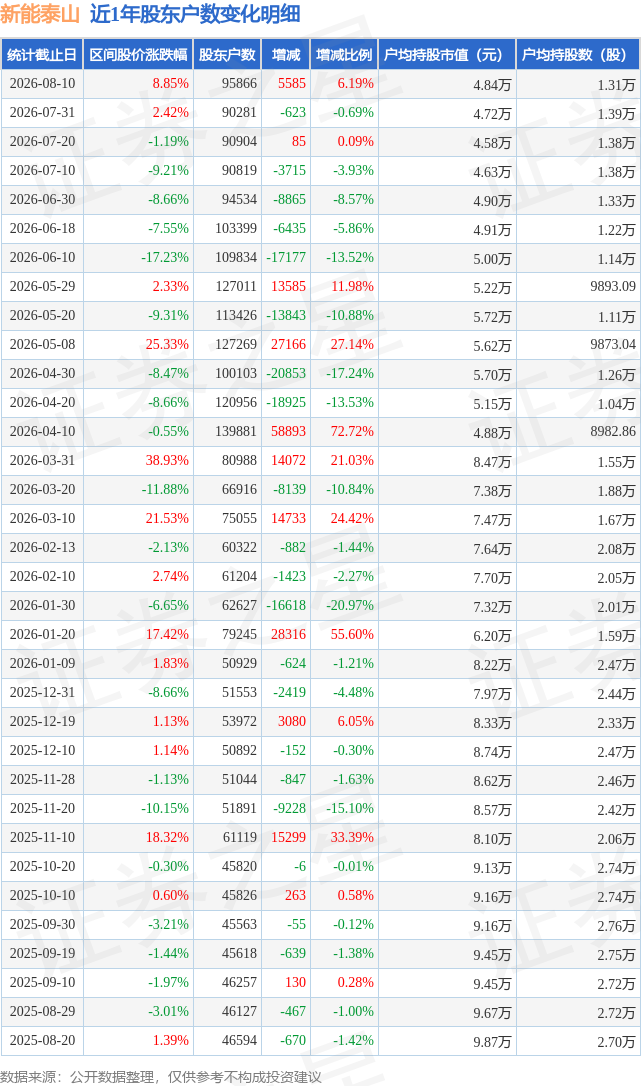Click the 户均持股市值（元） header
This screenshot has height=1086, width=641.
[447, 55]
